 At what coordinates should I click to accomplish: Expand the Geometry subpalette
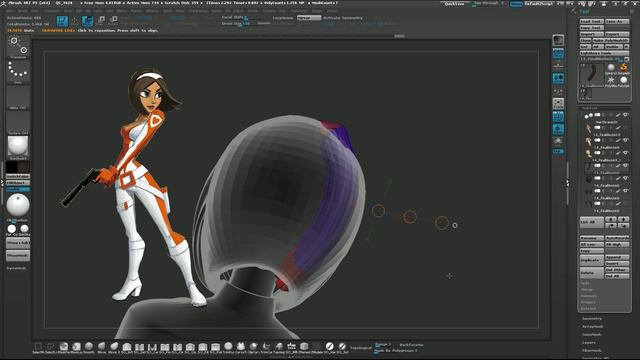pyautogui.click(x=592, y=318)
